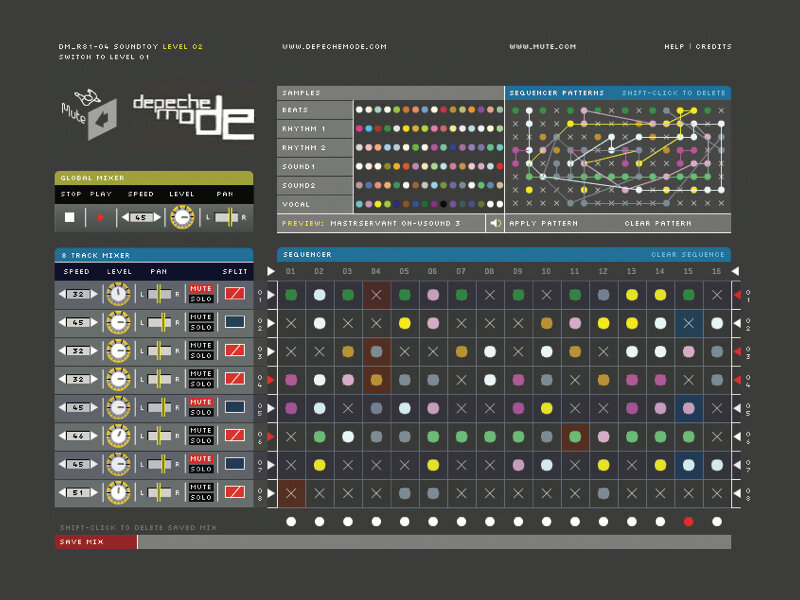Click the red right-side arrow of sequencer row 01
This screenshot has width=800, height=600.
click(x=737, y=294)
